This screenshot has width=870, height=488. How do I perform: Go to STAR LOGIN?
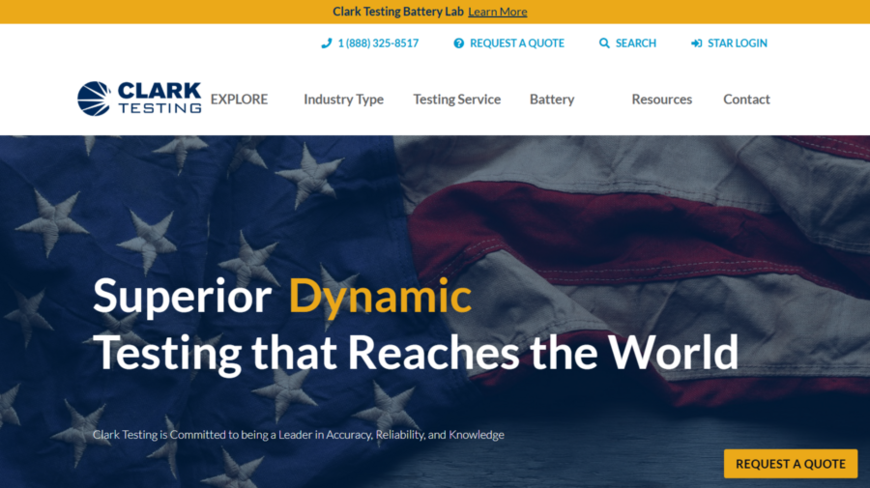[737, 43]
